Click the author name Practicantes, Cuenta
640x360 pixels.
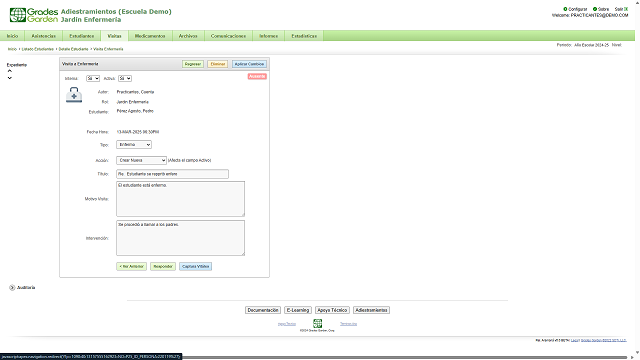click(x=136, y=92)
